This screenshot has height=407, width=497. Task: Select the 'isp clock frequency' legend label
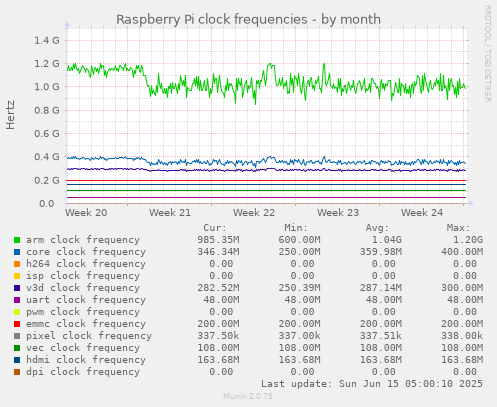(83, 276)
